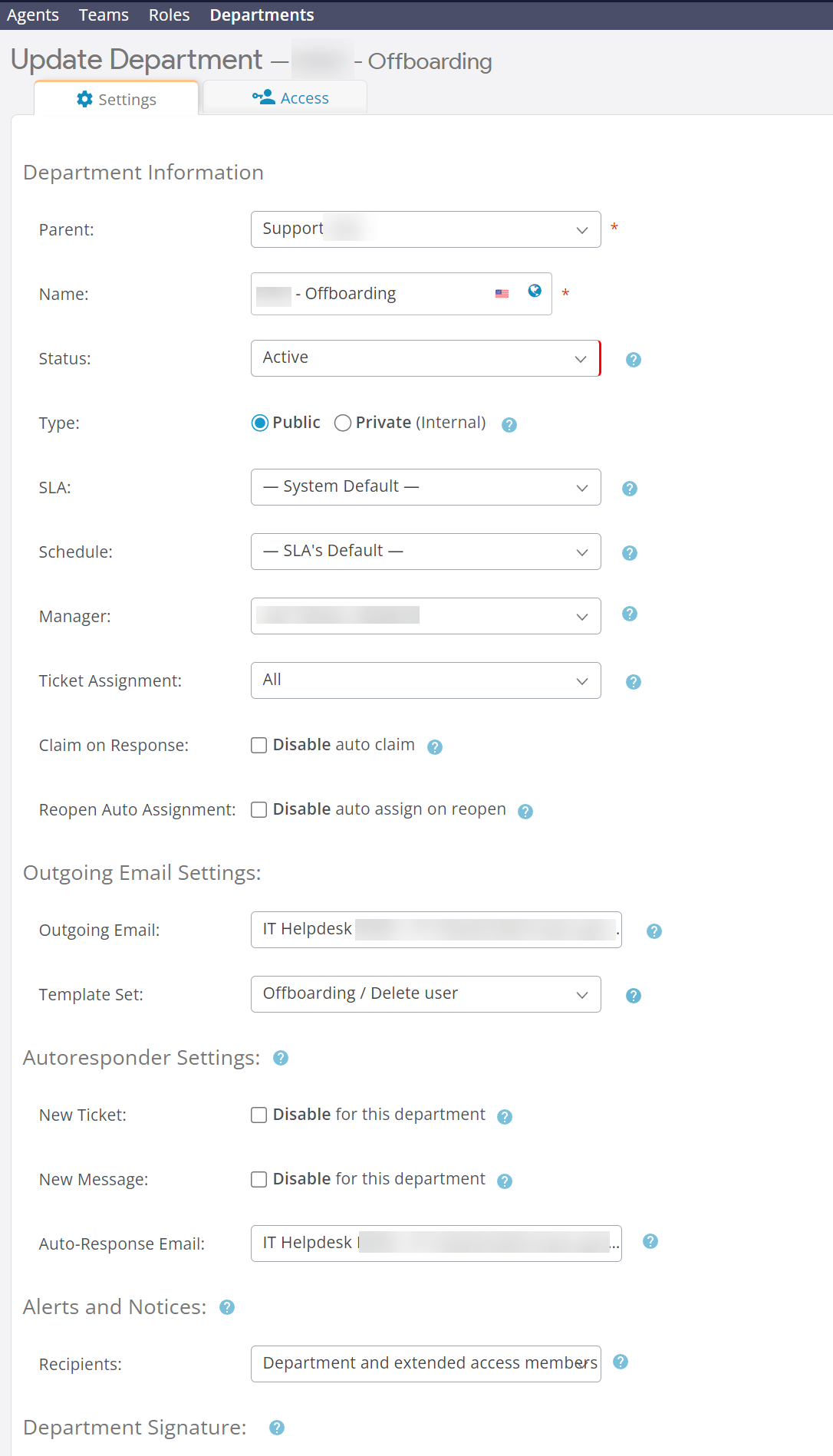Go to the Roles page
The image size is (833, 1456).
click(x=169, y=15)
